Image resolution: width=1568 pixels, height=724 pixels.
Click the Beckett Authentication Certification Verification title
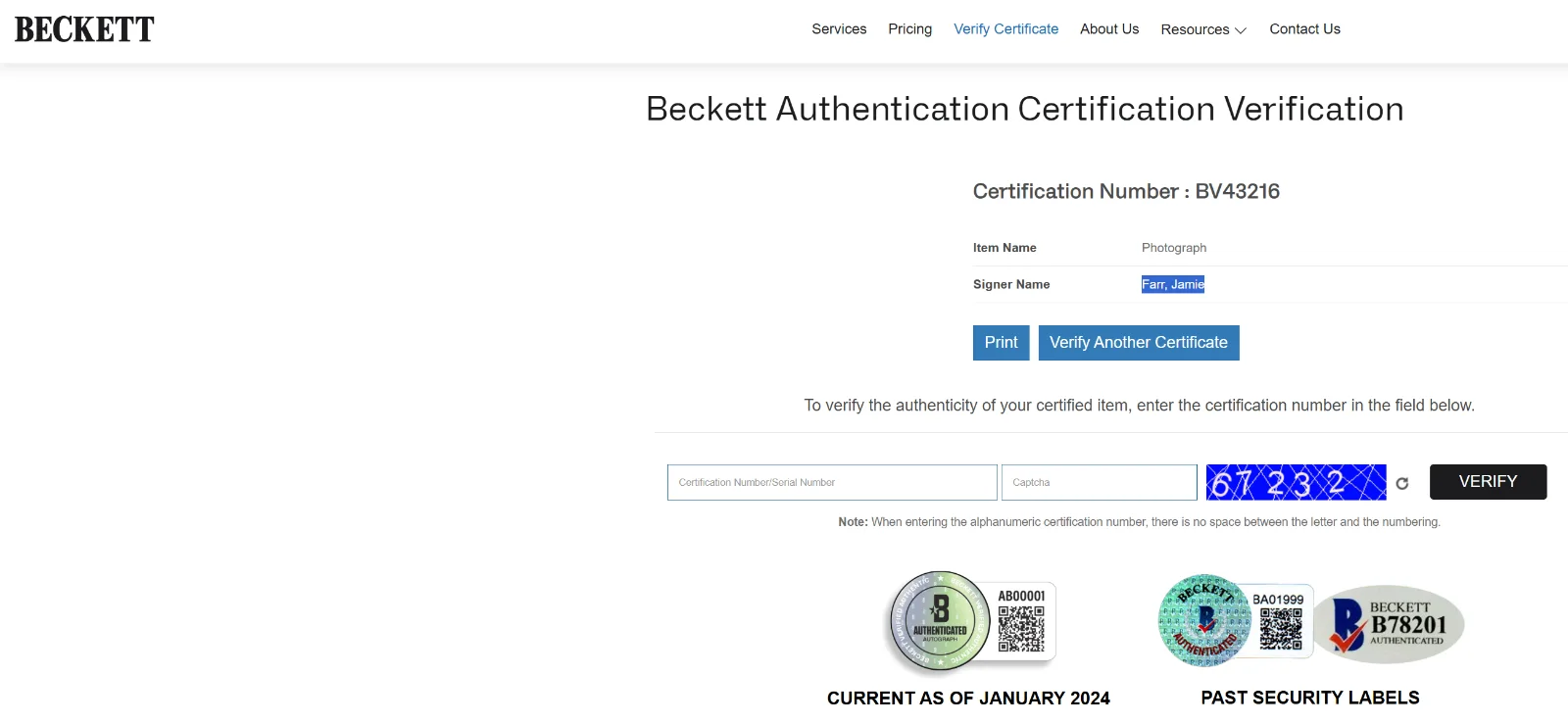point(1025,109)
